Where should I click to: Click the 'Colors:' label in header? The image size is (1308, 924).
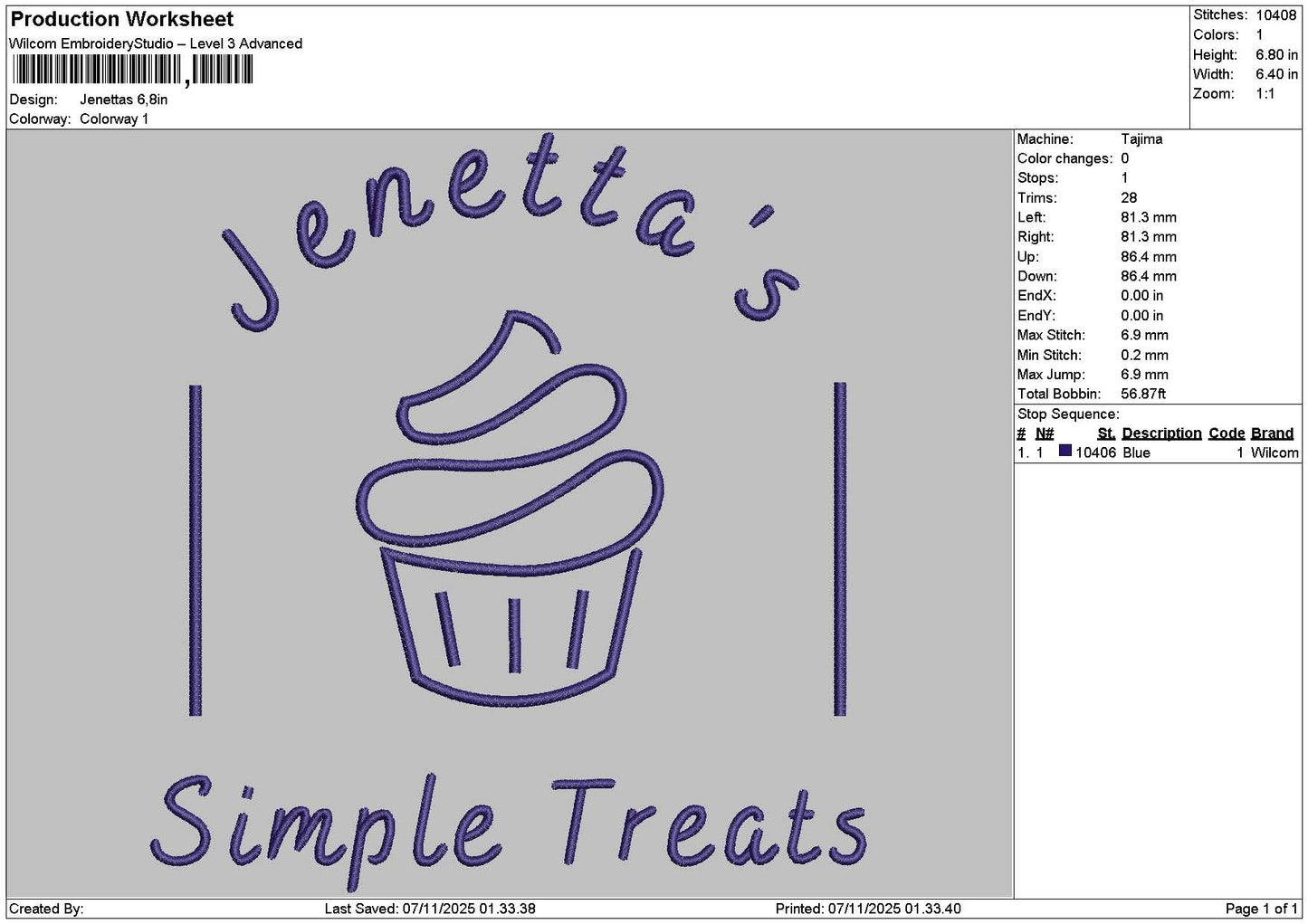tap(1216, 34)
